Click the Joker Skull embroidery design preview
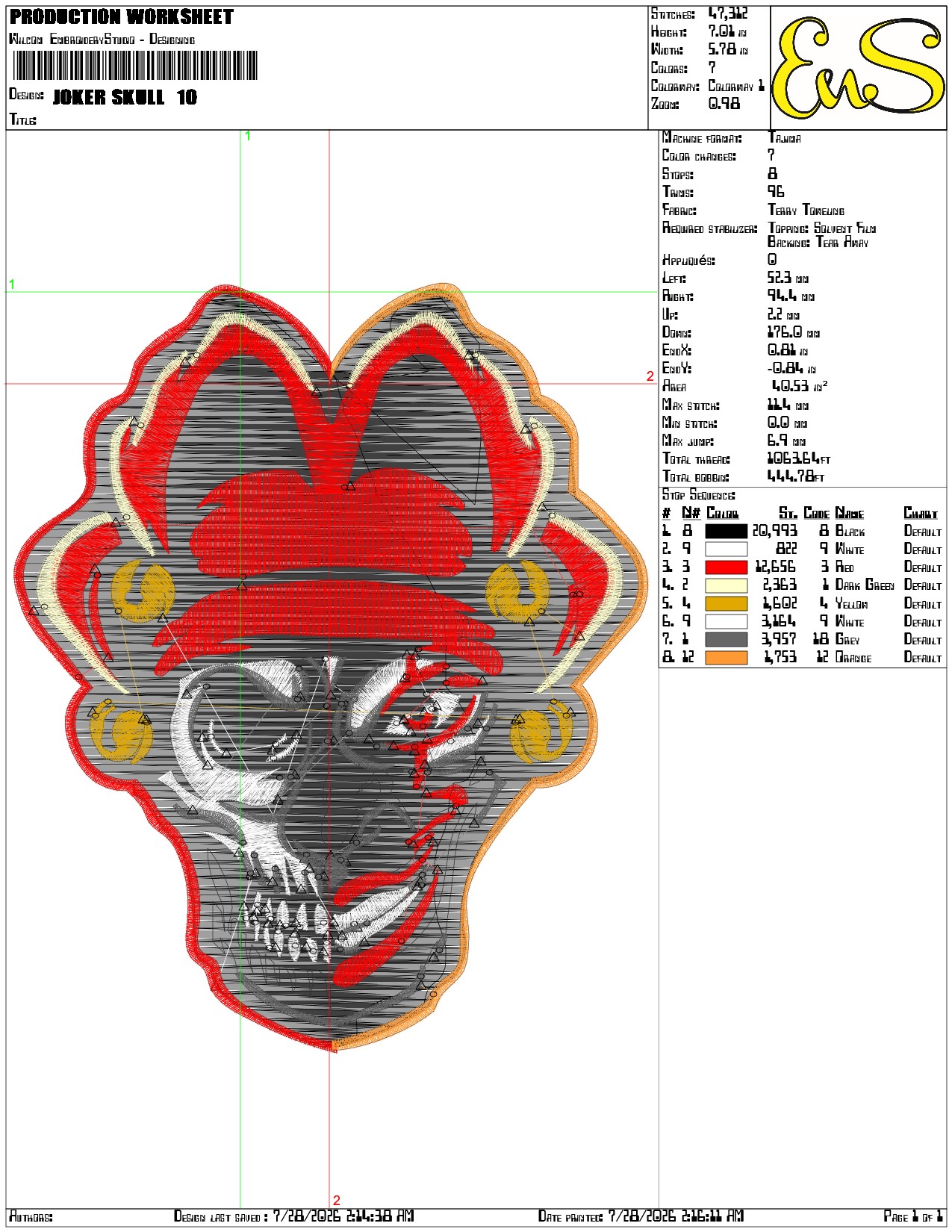 pyautogui.click(x=332, y=668)
